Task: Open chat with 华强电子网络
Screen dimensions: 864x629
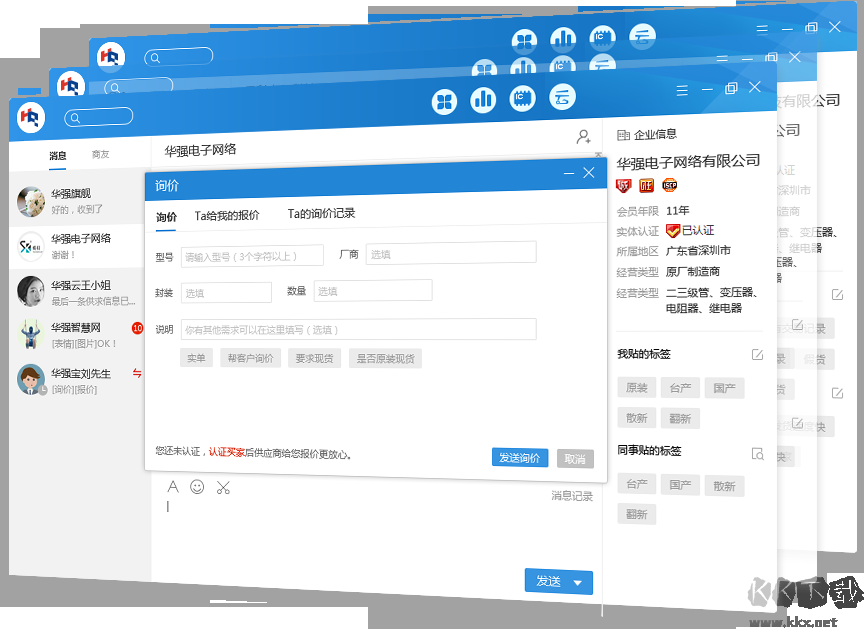Action: (77, 246)
